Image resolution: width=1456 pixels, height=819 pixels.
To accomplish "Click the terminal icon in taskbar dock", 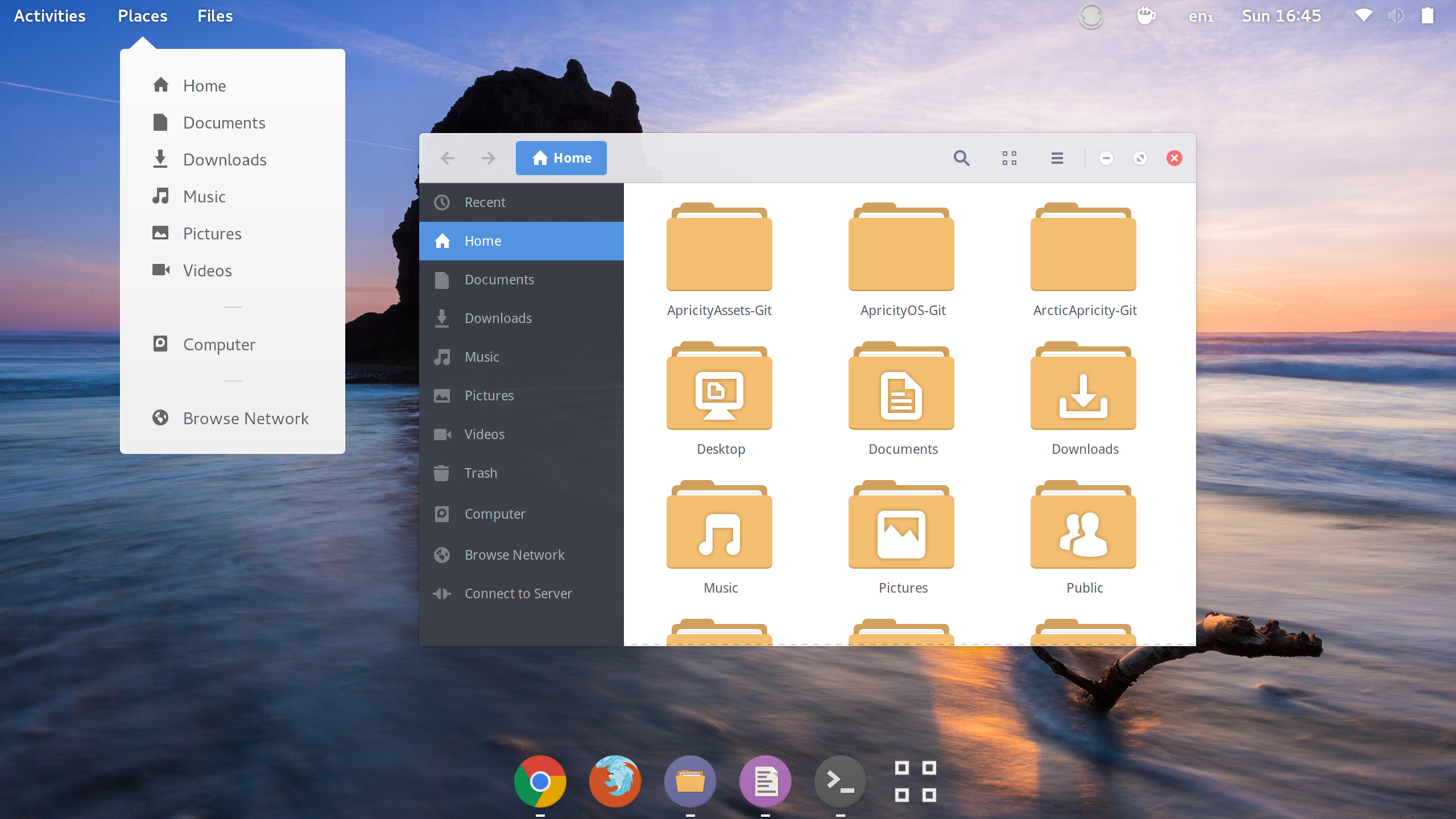I will point(840,782).
